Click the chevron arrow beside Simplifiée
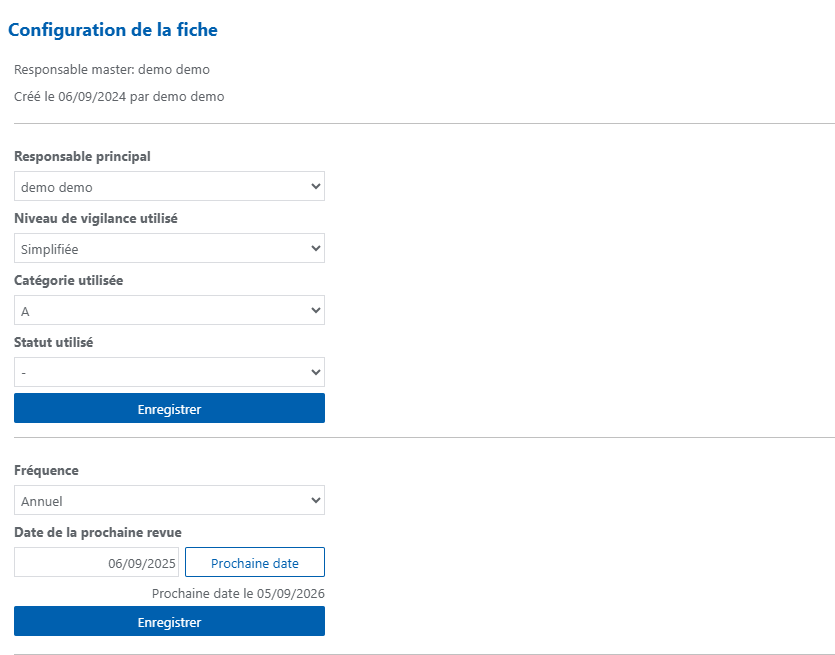This screenshot has height=655, width=835. [316, 248]
